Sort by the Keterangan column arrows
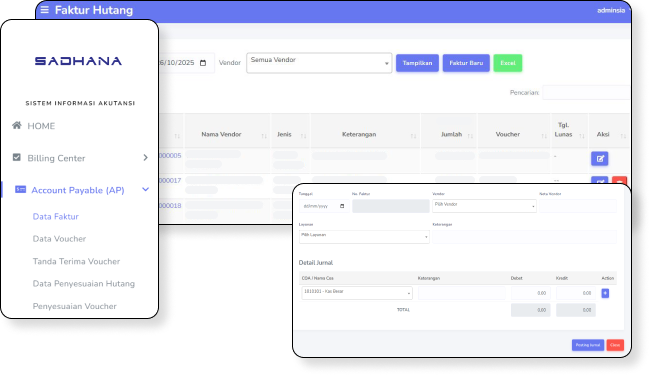Image resolution: width=653 pixels, height=379 pixels. pos(414,136)
